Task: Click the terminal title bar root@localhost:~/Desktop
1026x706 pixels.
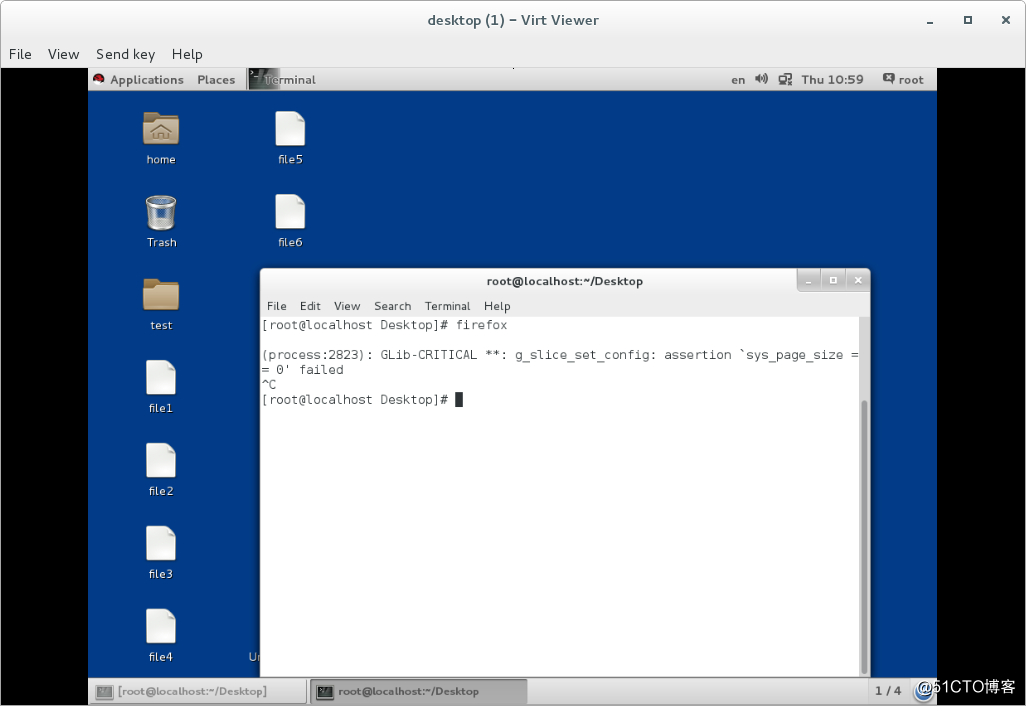Action: click(565, 281)
